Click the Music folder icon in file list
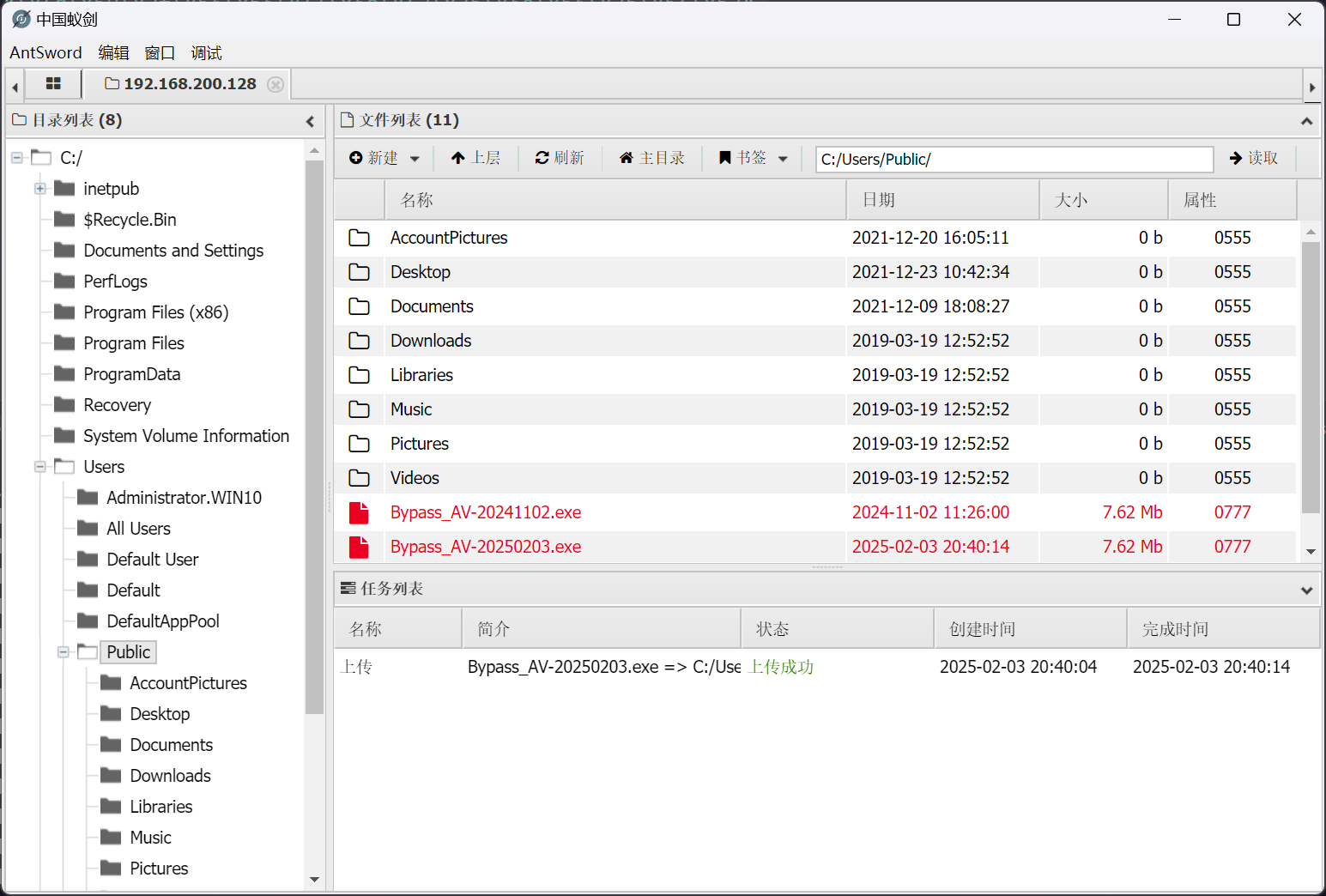This screenshot has width=1326, height=896. point(359,409)
